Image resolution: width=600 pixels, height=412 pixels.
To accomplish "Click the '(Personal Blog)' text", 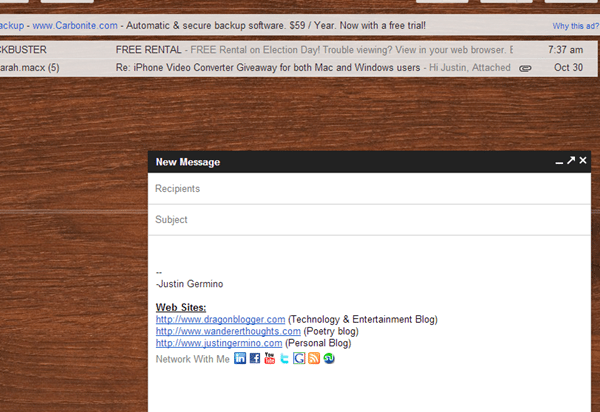I will pos(318,343).
